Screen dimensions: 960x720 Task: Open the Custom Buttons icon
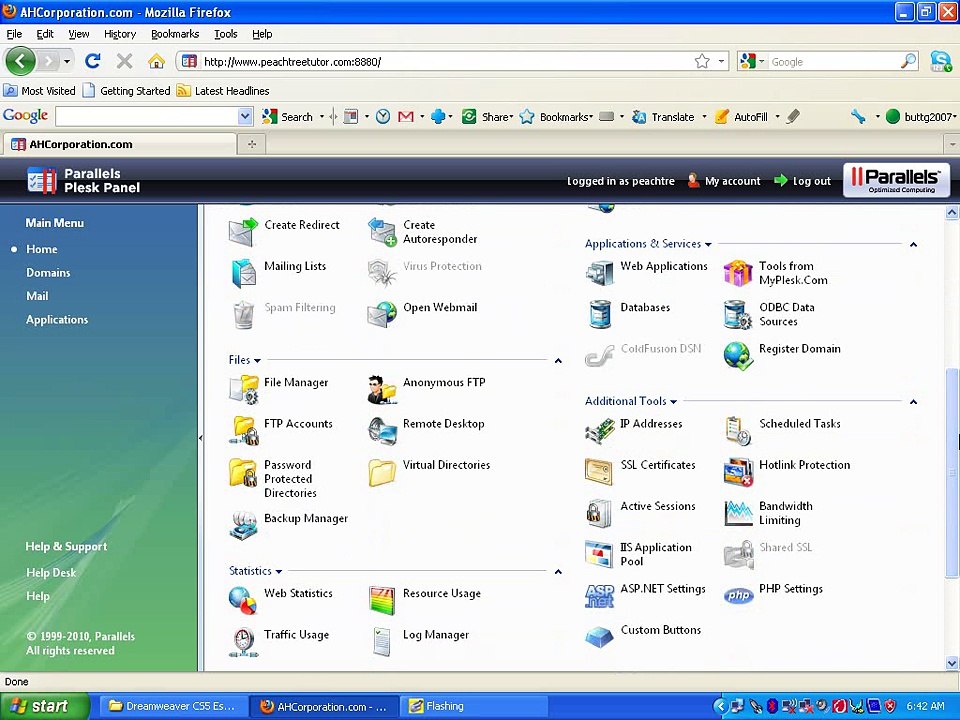click(x=599, y=637)
